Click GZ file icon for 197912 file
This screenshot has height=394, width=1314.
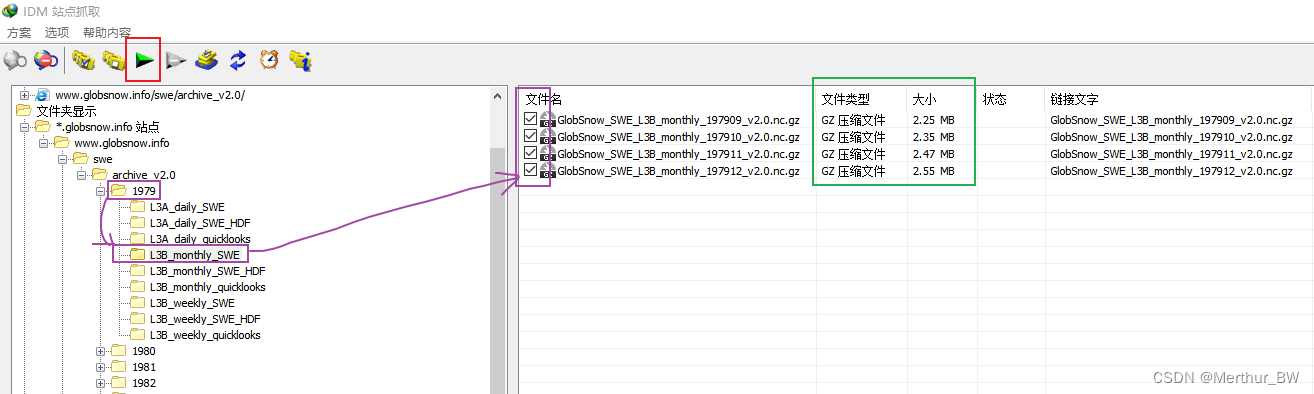pos(547,171)
